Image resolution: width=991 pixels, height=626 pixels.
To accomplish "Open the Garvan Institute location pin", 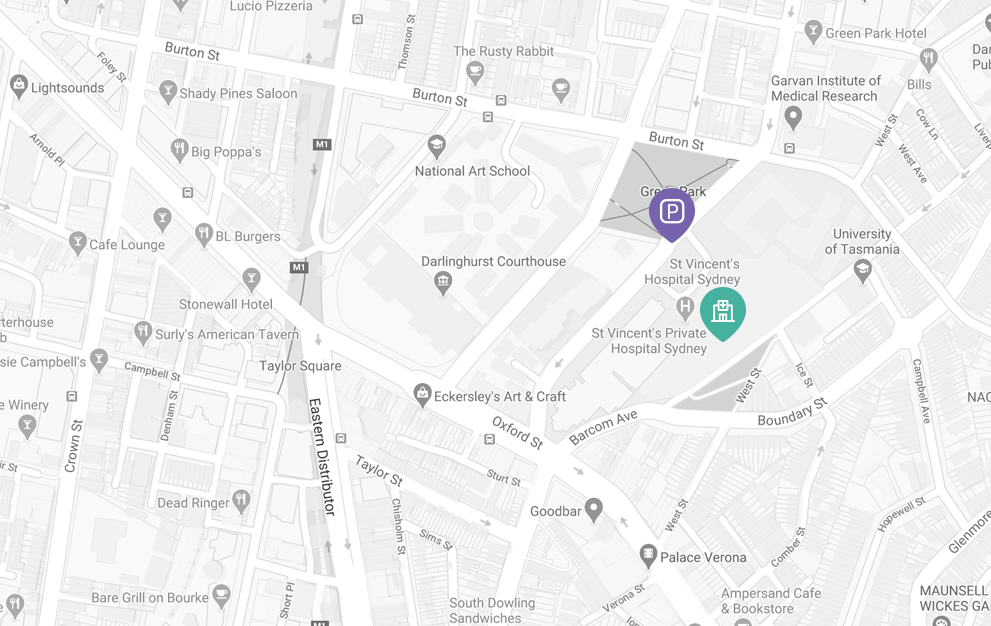I will click(793, 118).
